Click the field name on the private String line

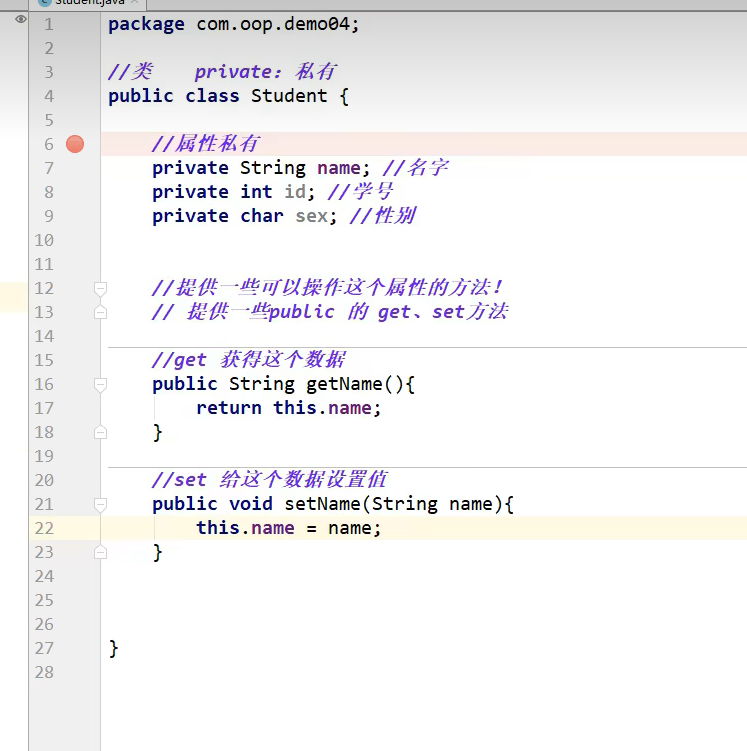[x=339, y=168]
